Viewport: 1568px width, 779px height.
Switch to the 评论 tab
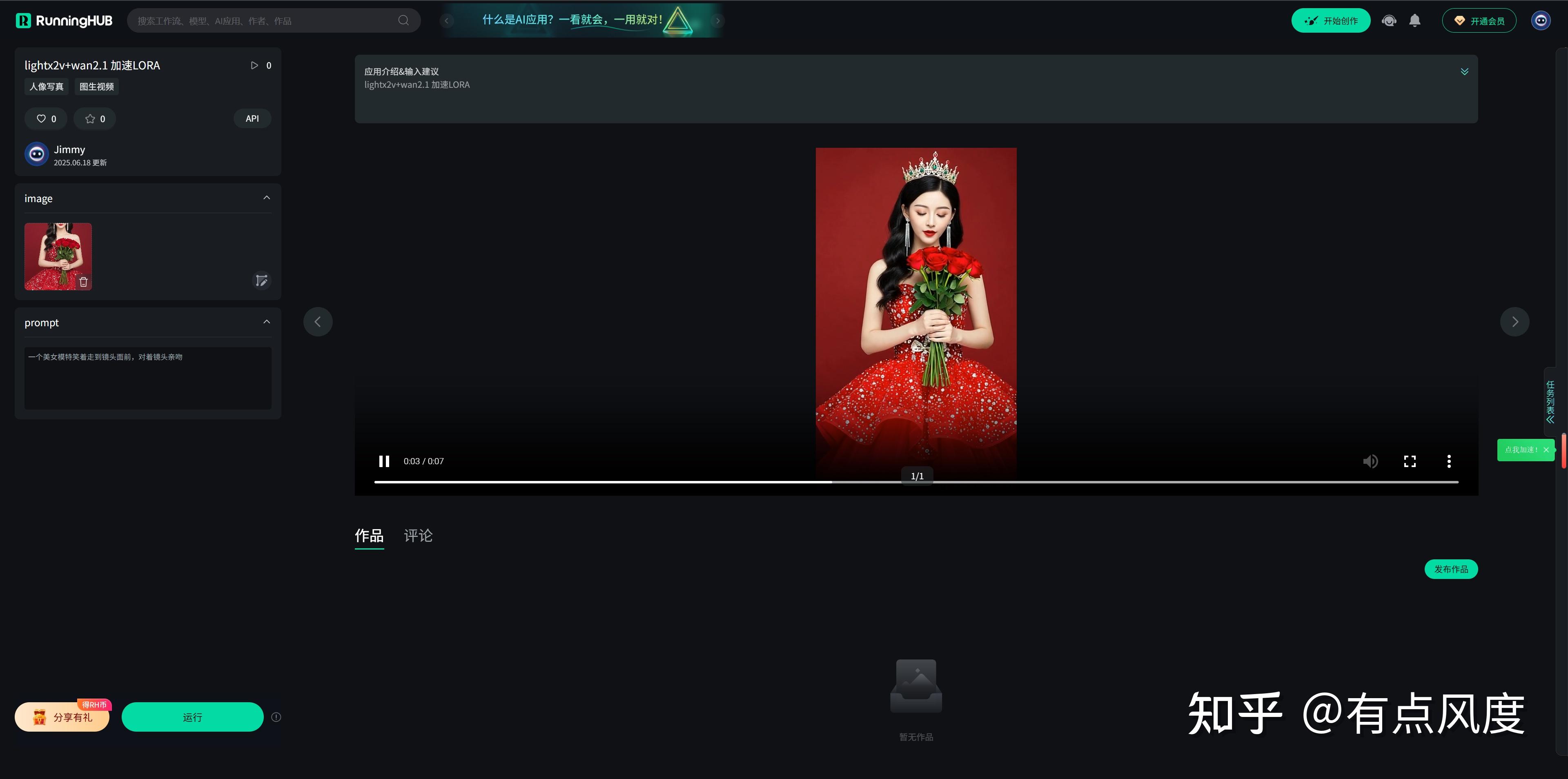click(418, 536)
